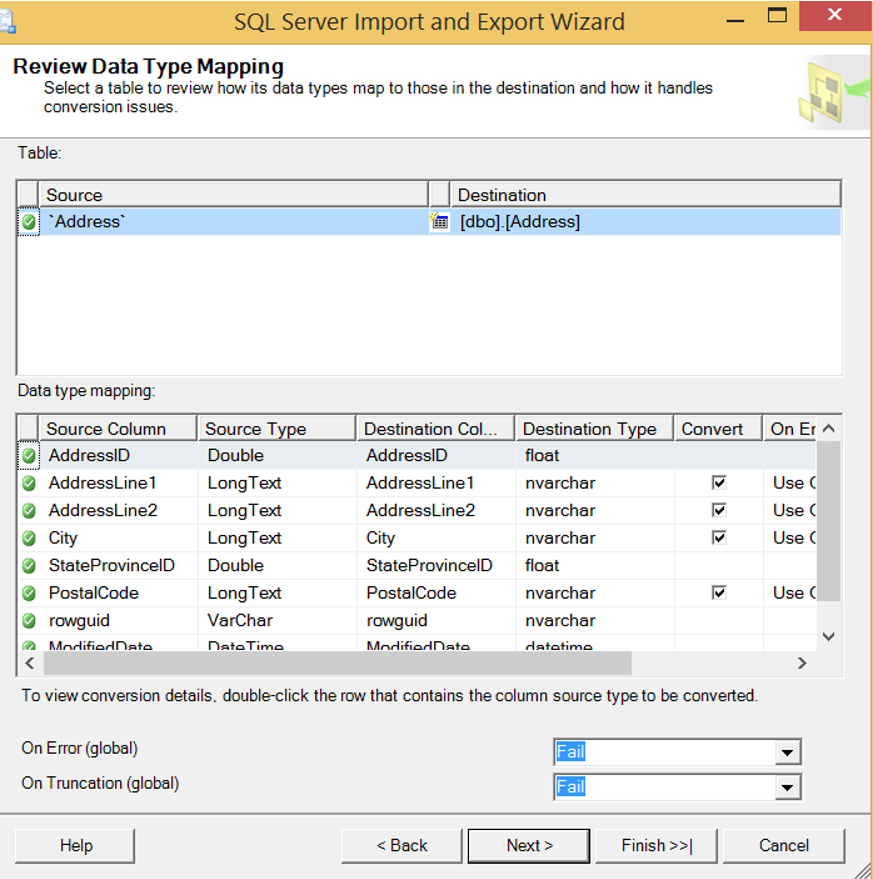Image resolution: width=873 pixels, height=879 pixels.
Task: Click the Destination column header in Table list
Action: point(645,195)
